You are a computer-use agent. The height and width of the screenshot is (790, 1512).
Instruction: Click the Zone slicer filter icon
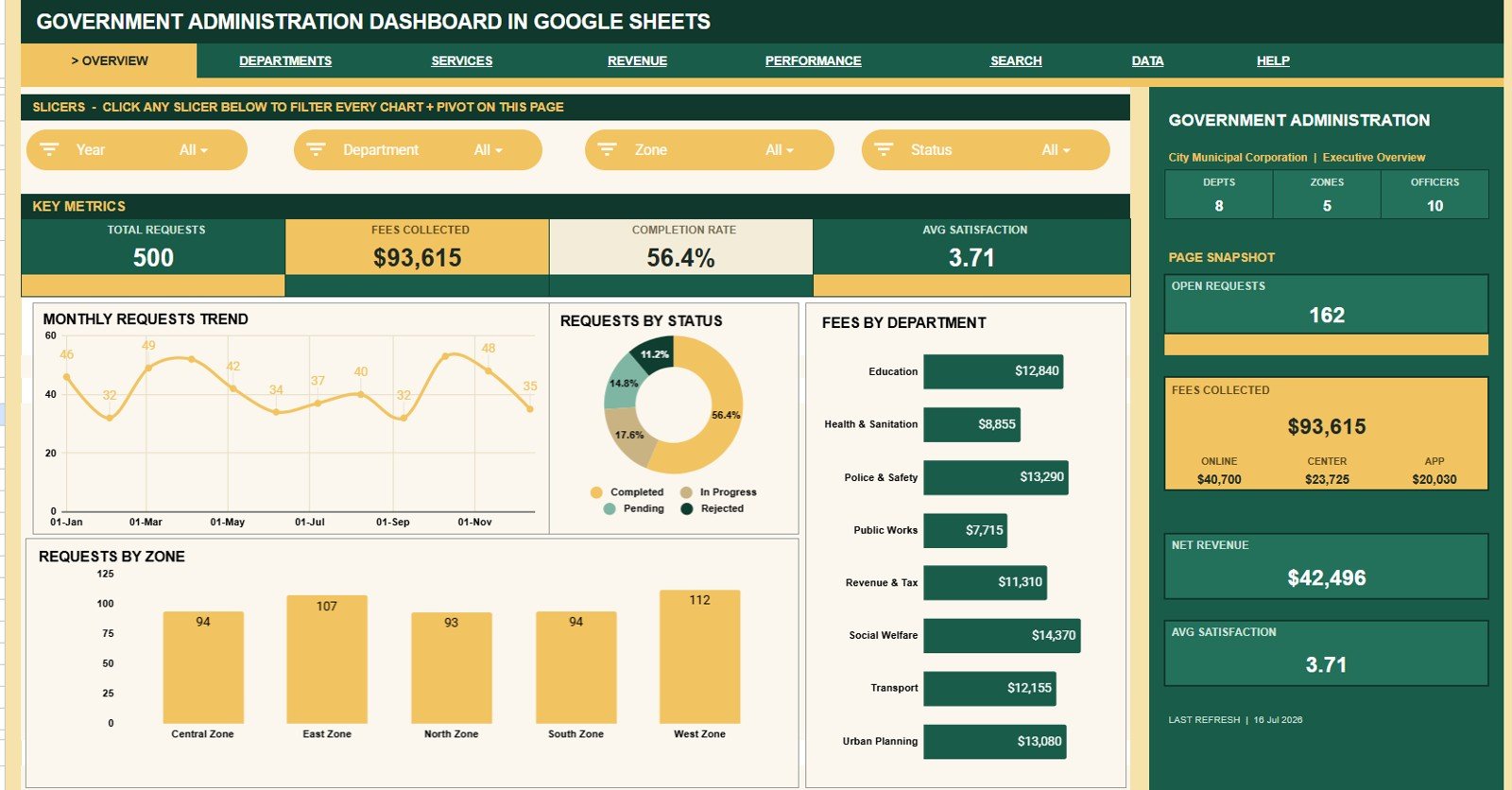point(608,149)
